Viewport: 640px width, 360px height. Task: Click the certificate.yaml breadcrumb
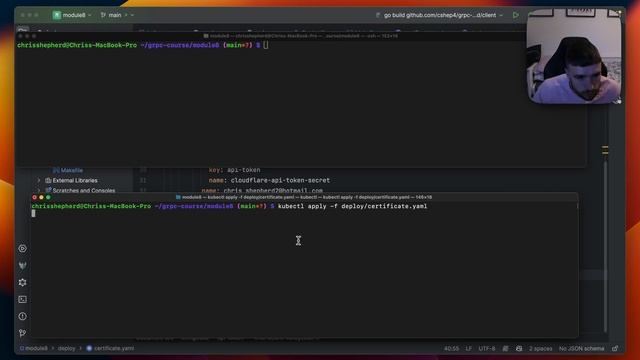coord(110,349)
